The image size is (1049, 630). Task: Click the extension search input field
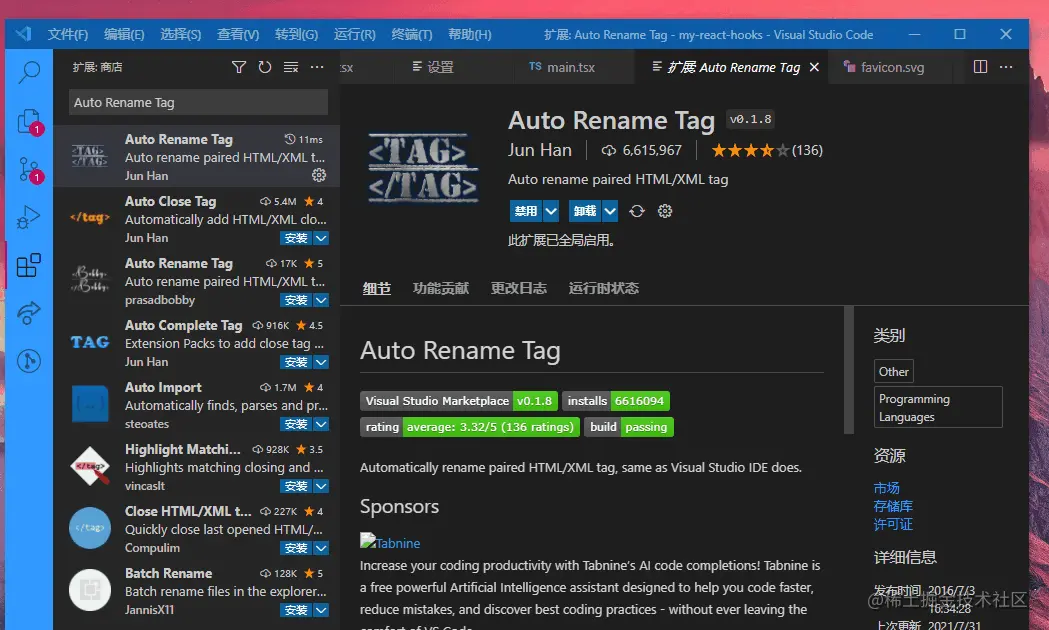click(198, 102)
